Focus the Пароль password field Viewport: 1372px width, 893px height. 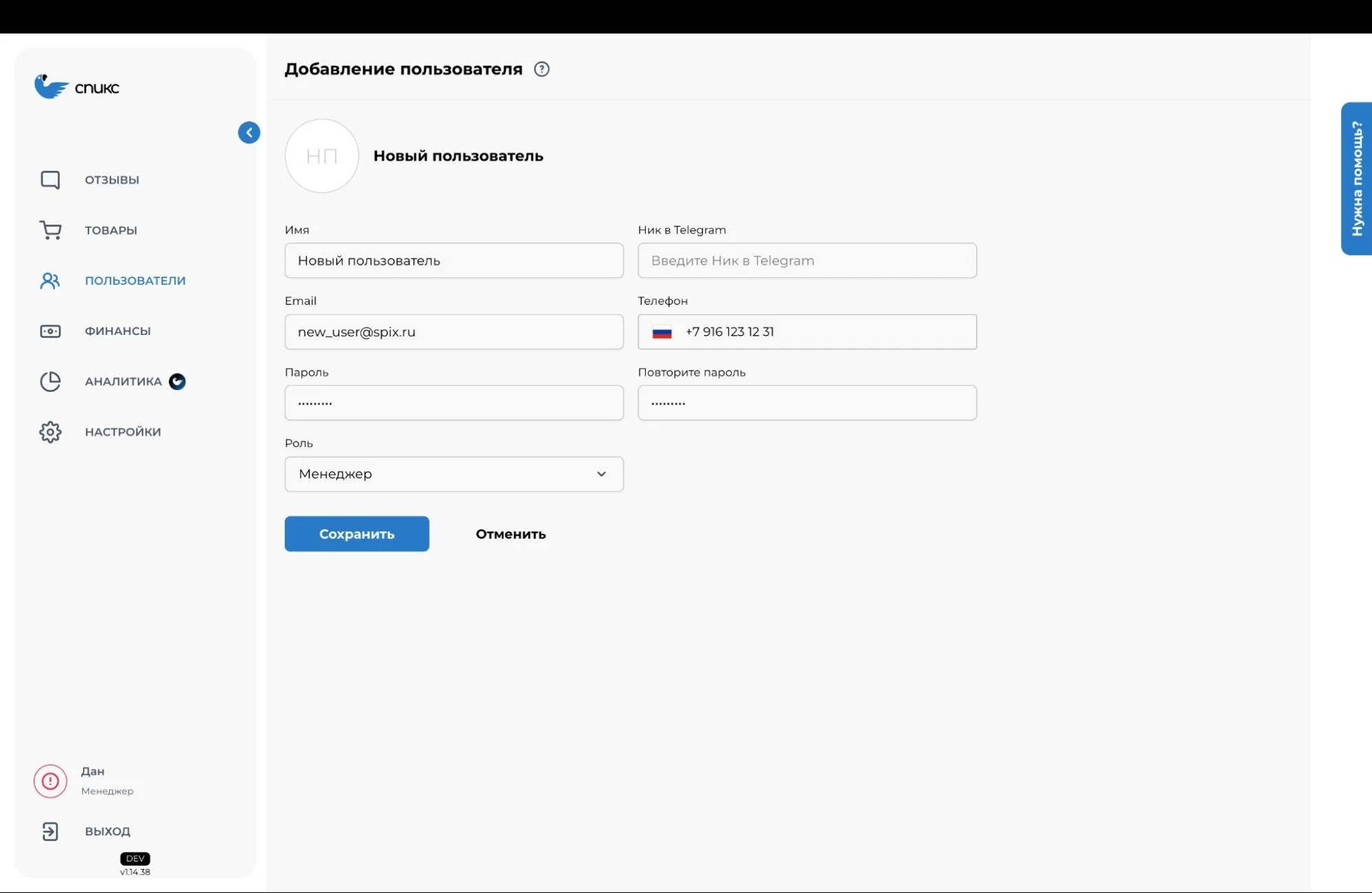454,403
